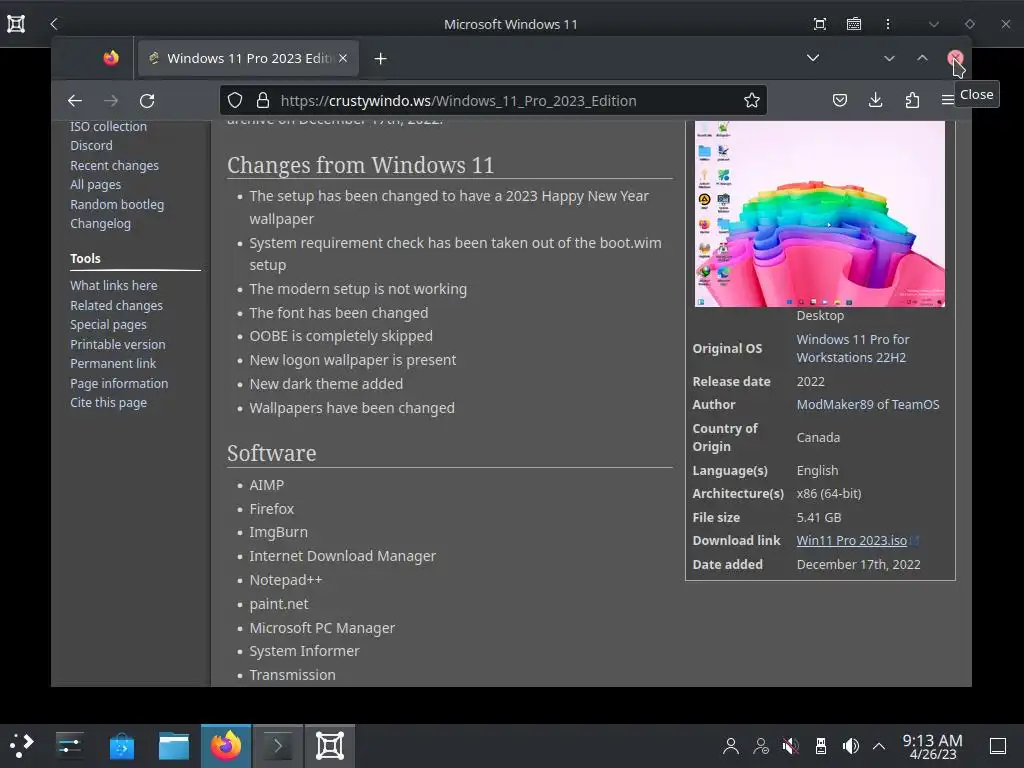Open the All pages link
Image resolution: width=1024 pixels, height=768 pixels.
pos(95,185)
